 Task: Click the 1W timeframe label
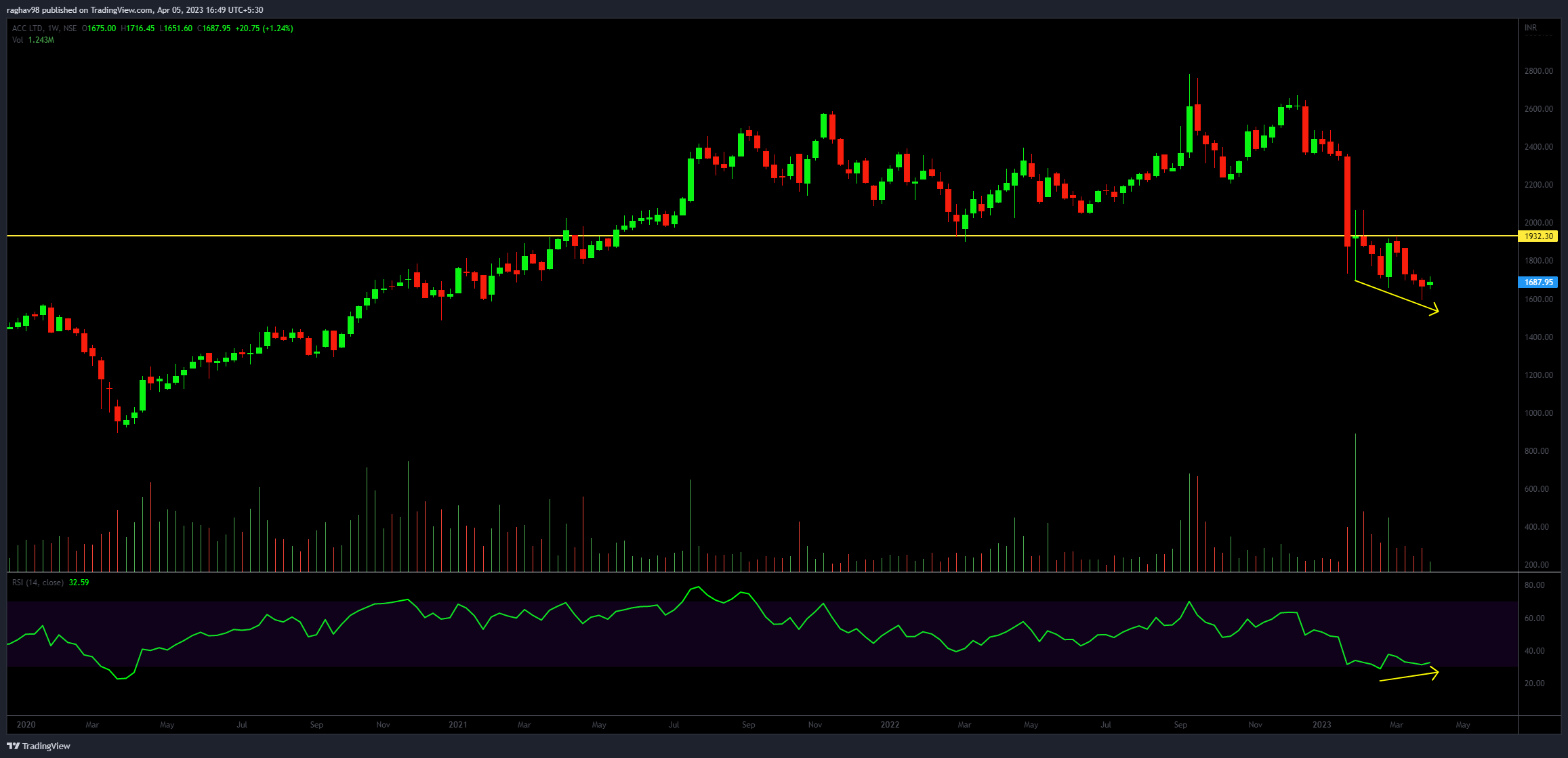pos(52,28)
